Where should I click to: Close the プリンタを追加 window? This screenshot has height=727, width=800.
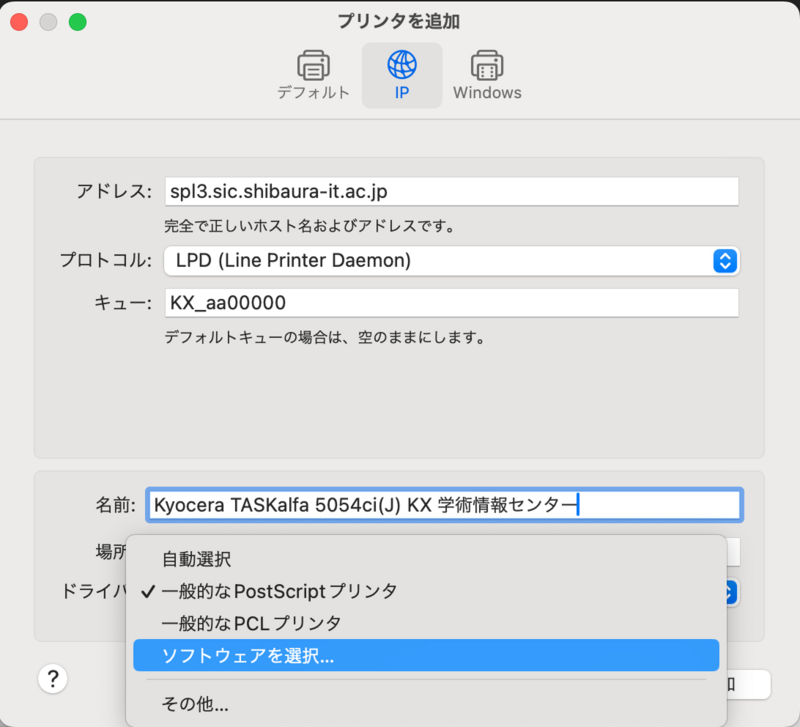coord(21,21)
